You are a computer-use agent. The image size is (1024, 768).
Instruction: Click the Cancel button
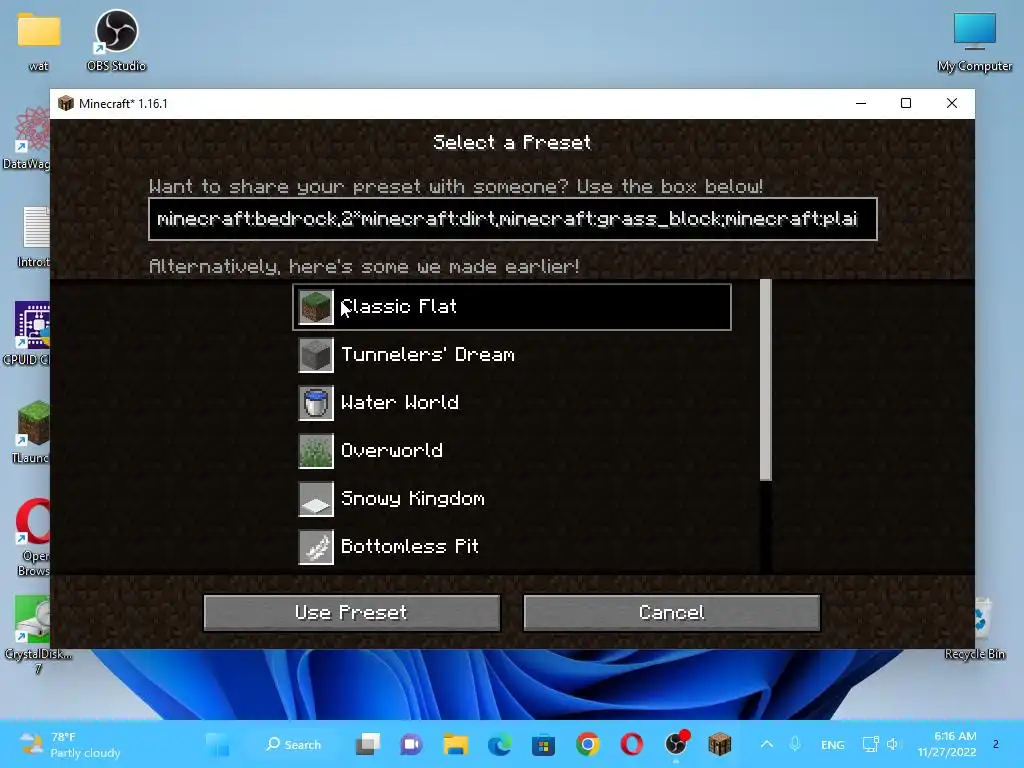pyautogui.click(x=671, y=613)
